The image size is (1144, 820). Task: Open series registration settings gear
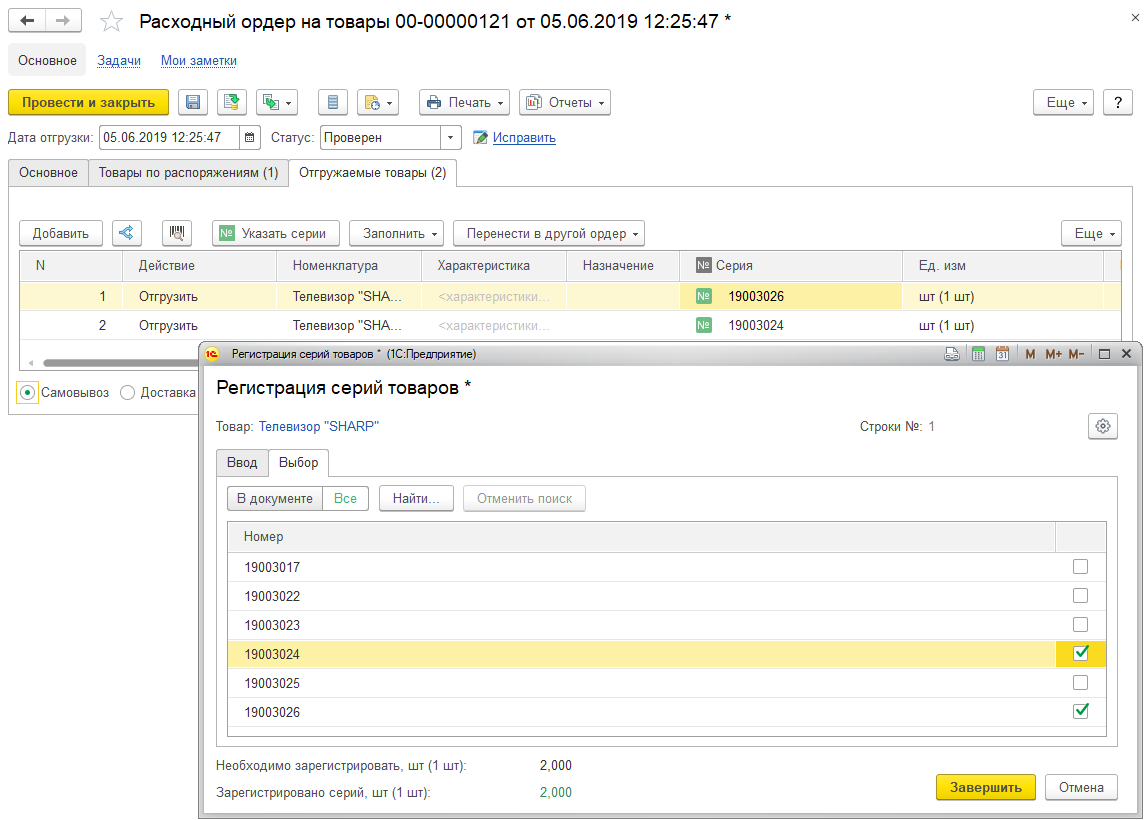tap(1102, 426)
